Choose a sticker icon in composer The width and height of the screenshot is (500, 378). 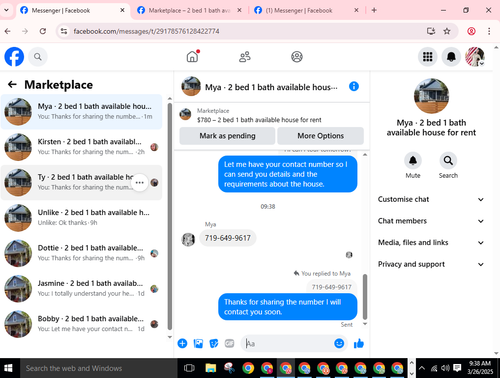(x=214, y=343)
